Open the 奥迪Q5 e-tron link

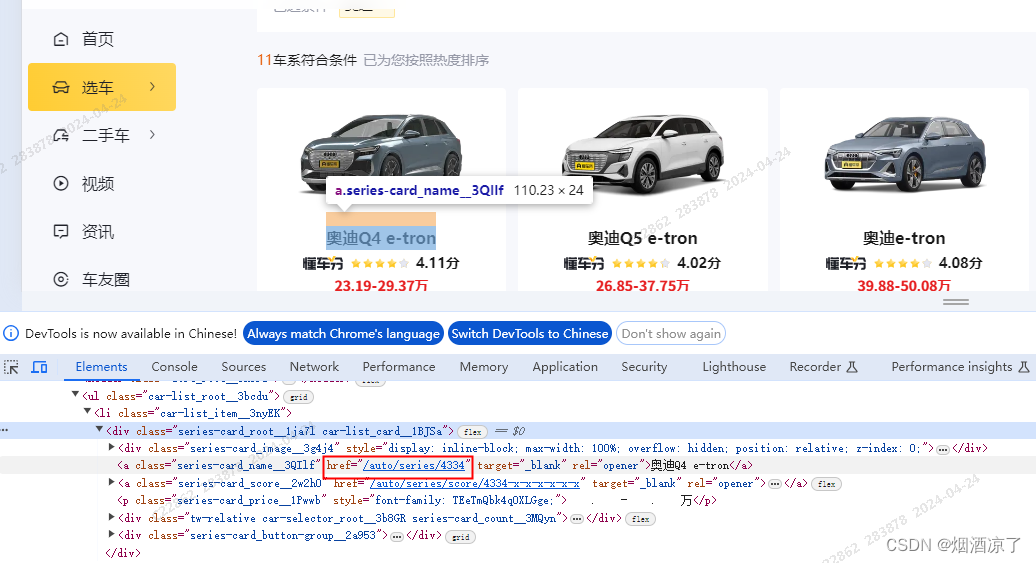click(x=642, y=238)
